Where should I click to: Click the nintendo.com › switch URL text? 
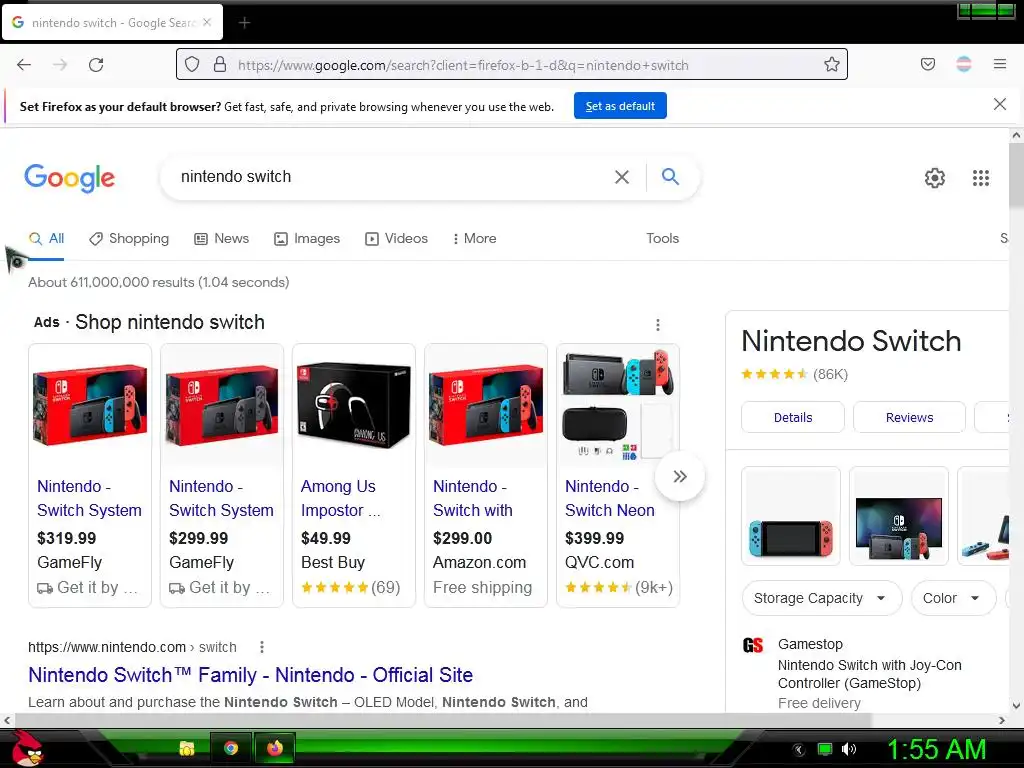132,647
